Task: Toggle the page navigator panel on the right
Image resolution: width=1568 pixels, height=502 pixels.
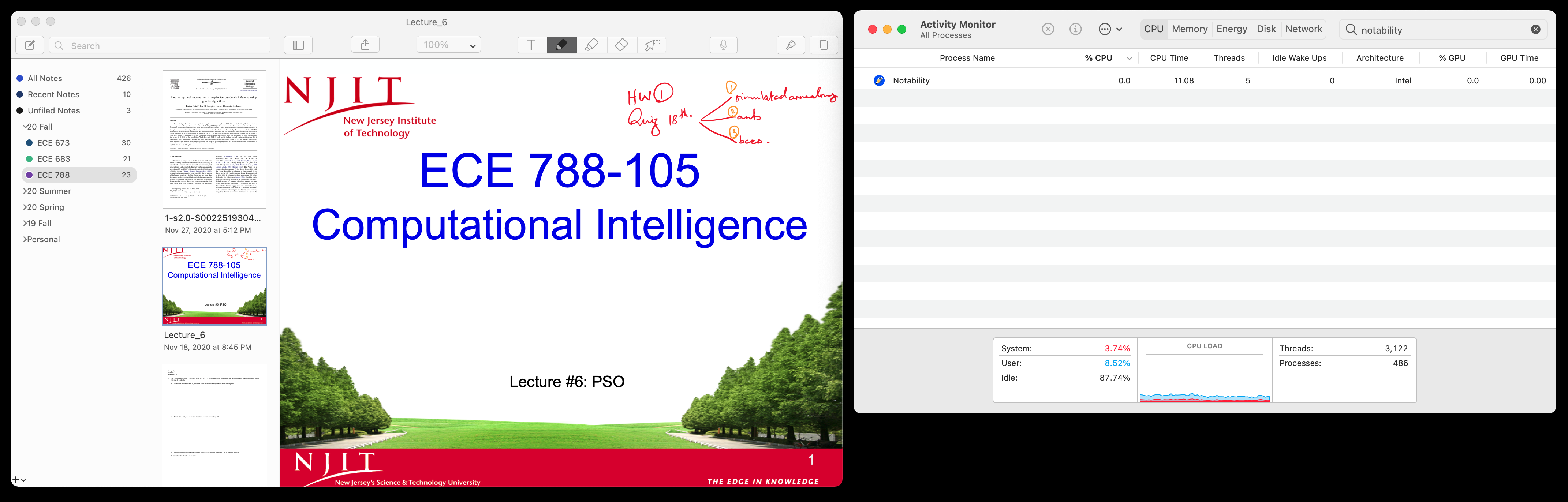Action: point(824,44)
